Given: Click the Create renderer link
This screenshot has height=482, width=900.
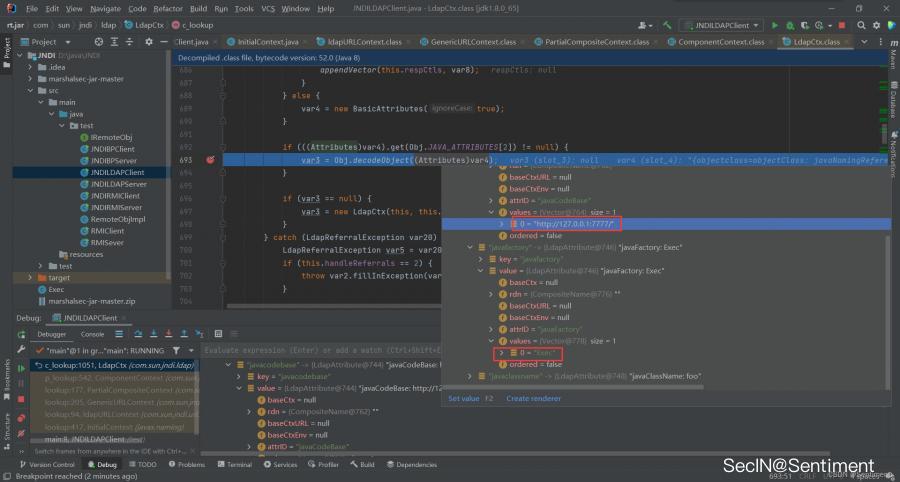Looking at the screenshot, I should (532, 398).
